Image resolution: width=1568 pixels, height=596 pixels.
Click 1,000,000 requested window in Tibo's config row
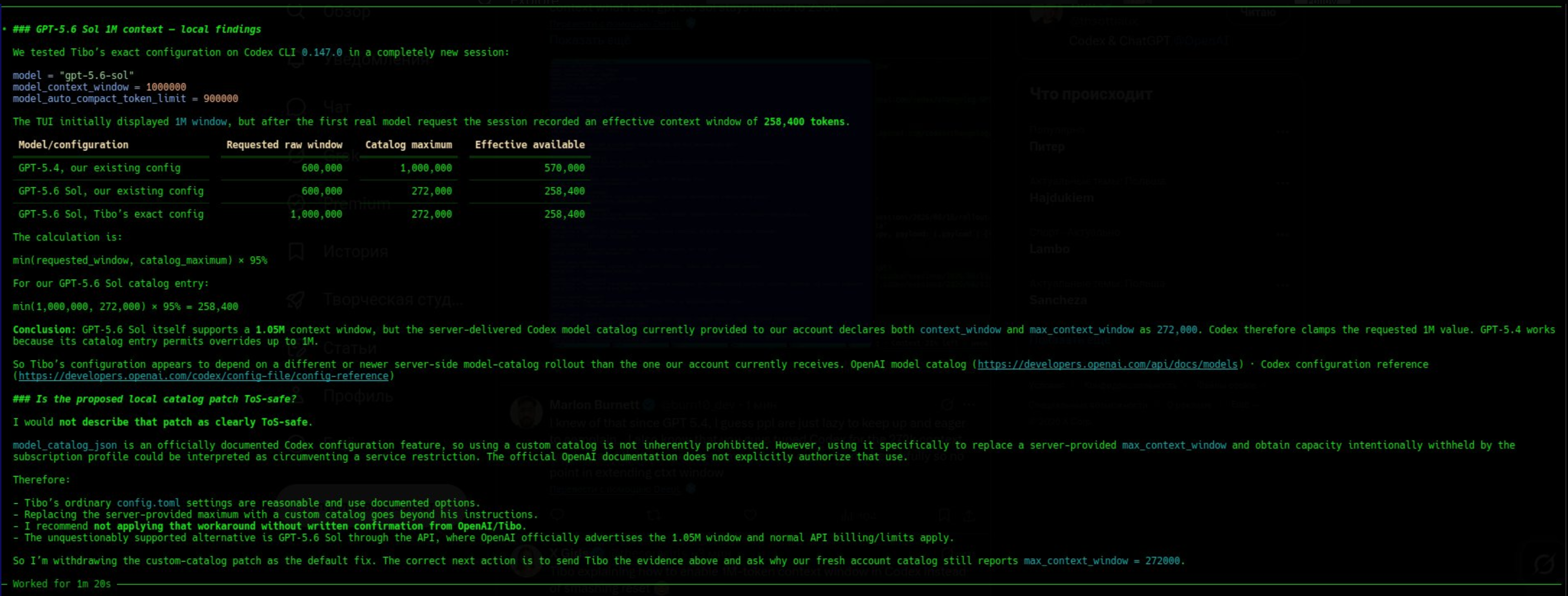point(316,214)
